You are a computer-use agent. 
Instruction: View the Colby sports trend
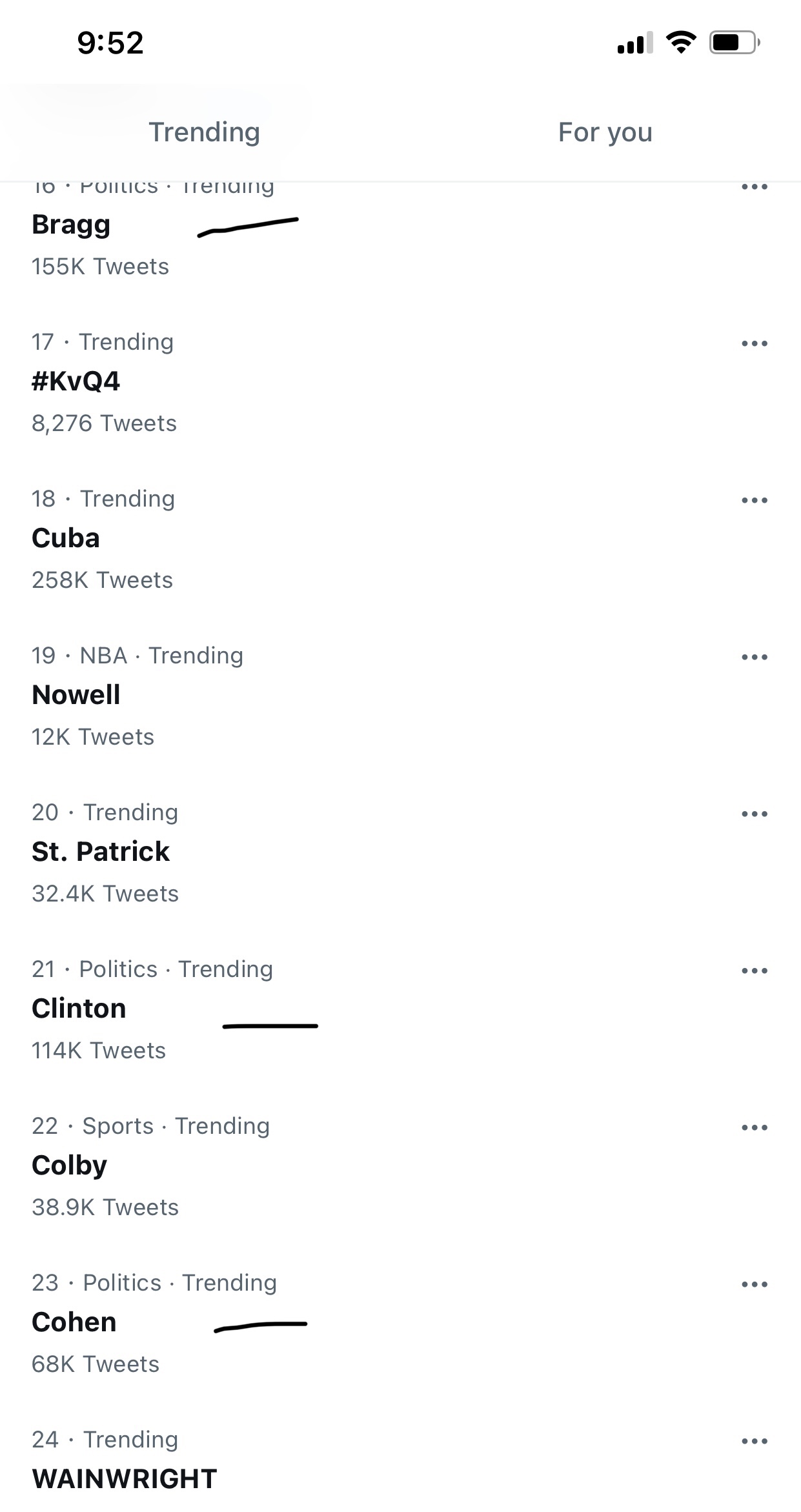pyautogui.click(x=400, y=1166)
